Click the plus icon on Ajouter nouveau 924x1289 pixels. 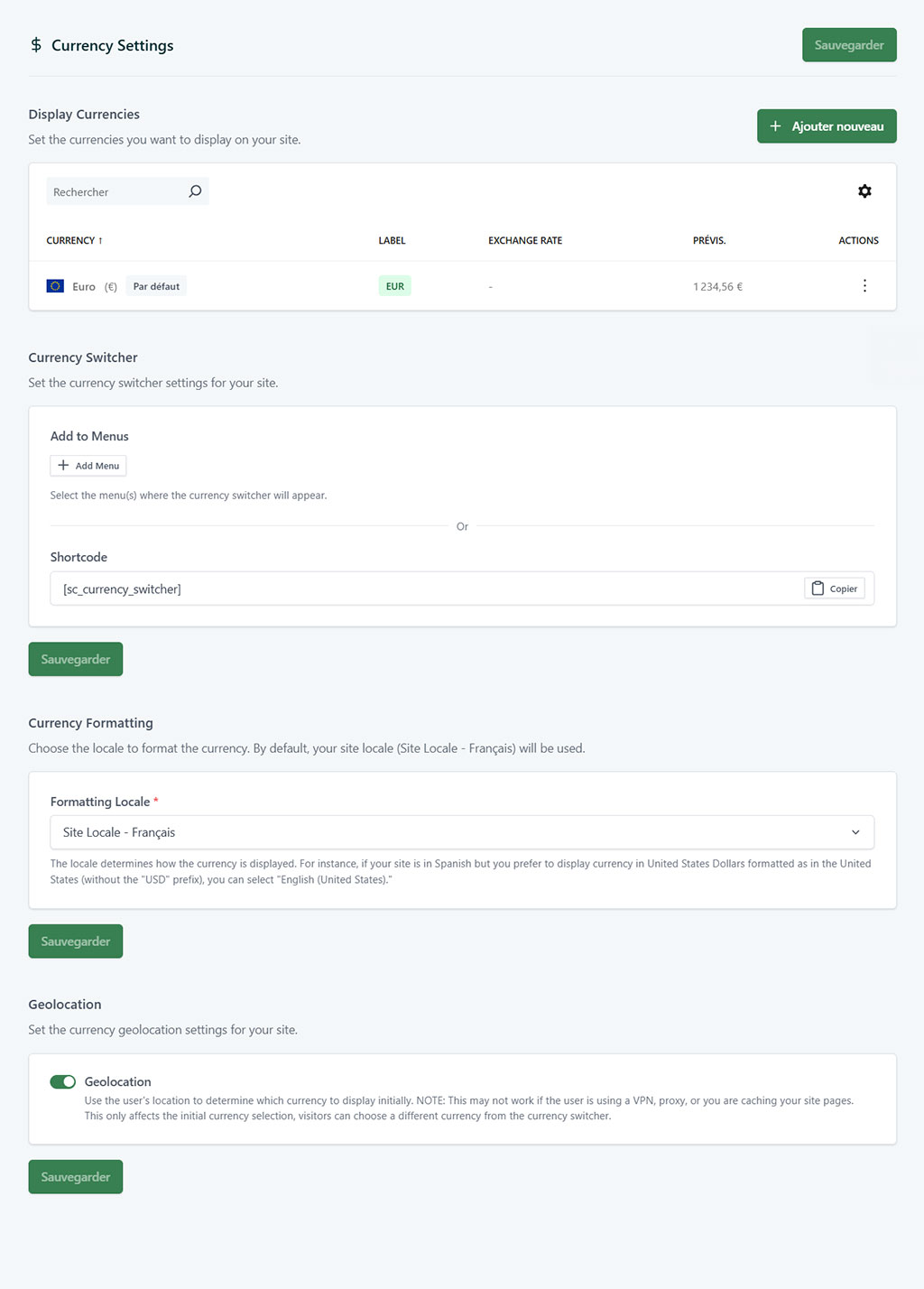(x=776, y=125)
